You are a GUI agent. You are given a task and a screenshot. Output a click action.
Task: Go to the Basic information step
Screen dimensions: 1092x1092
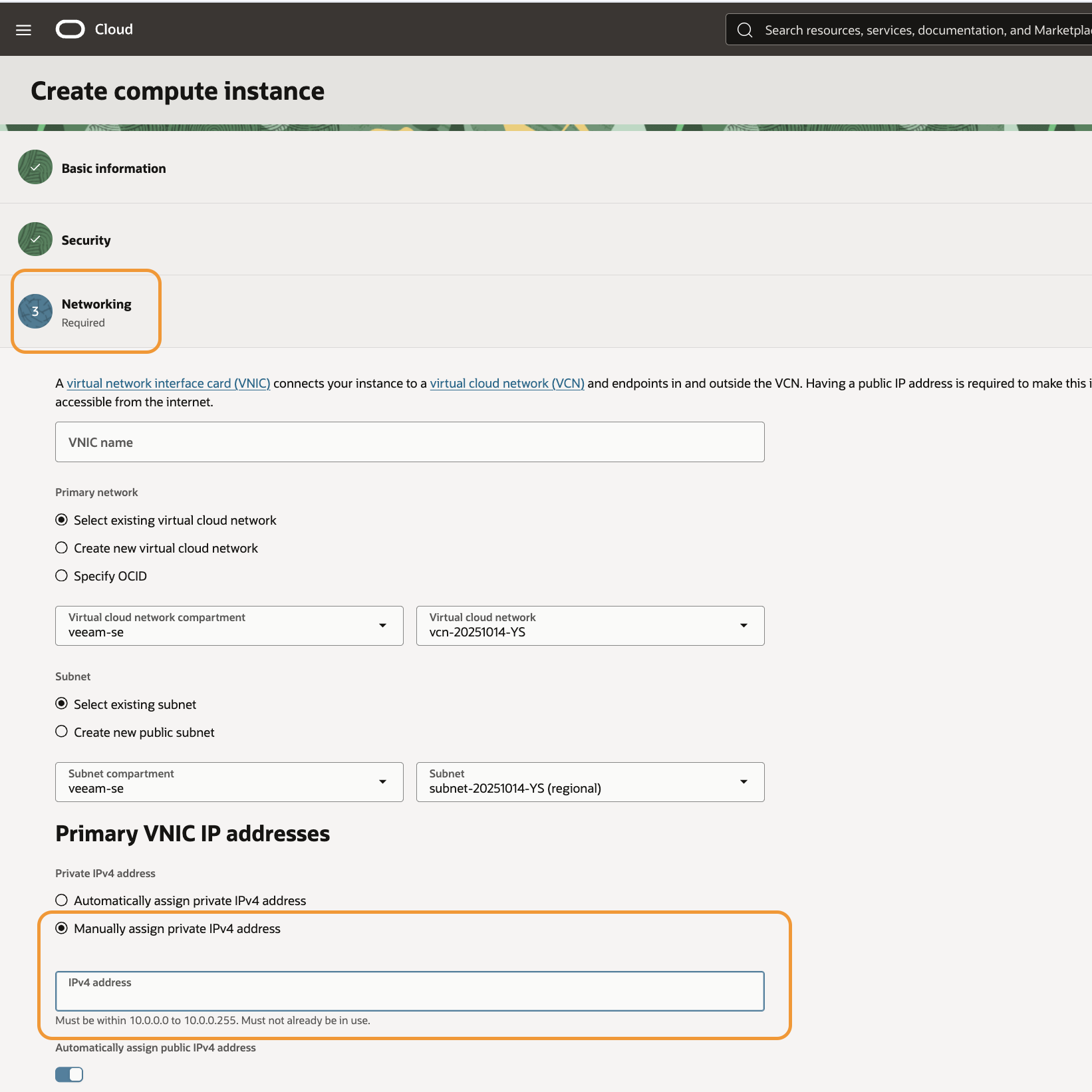click(114, 168)
